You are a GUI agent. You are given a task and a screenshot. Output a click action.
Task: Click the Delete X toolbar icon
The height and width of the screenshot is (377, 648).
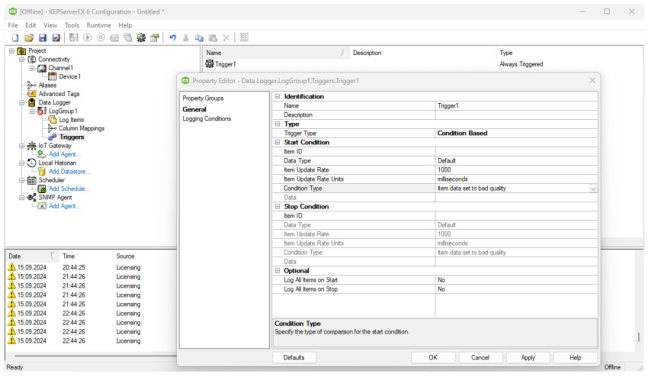[226, 38]
